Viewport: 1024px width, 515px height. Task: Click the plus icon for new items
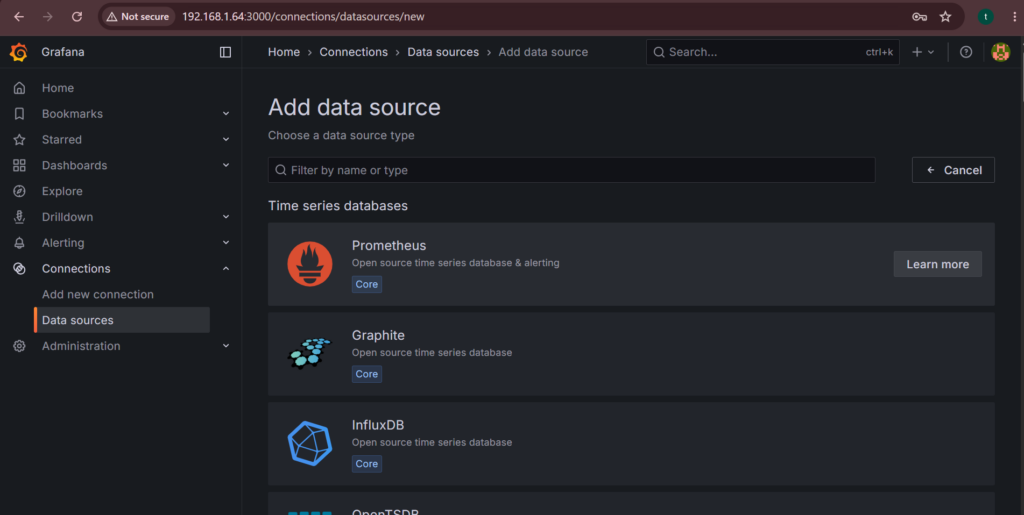(917, 52)
